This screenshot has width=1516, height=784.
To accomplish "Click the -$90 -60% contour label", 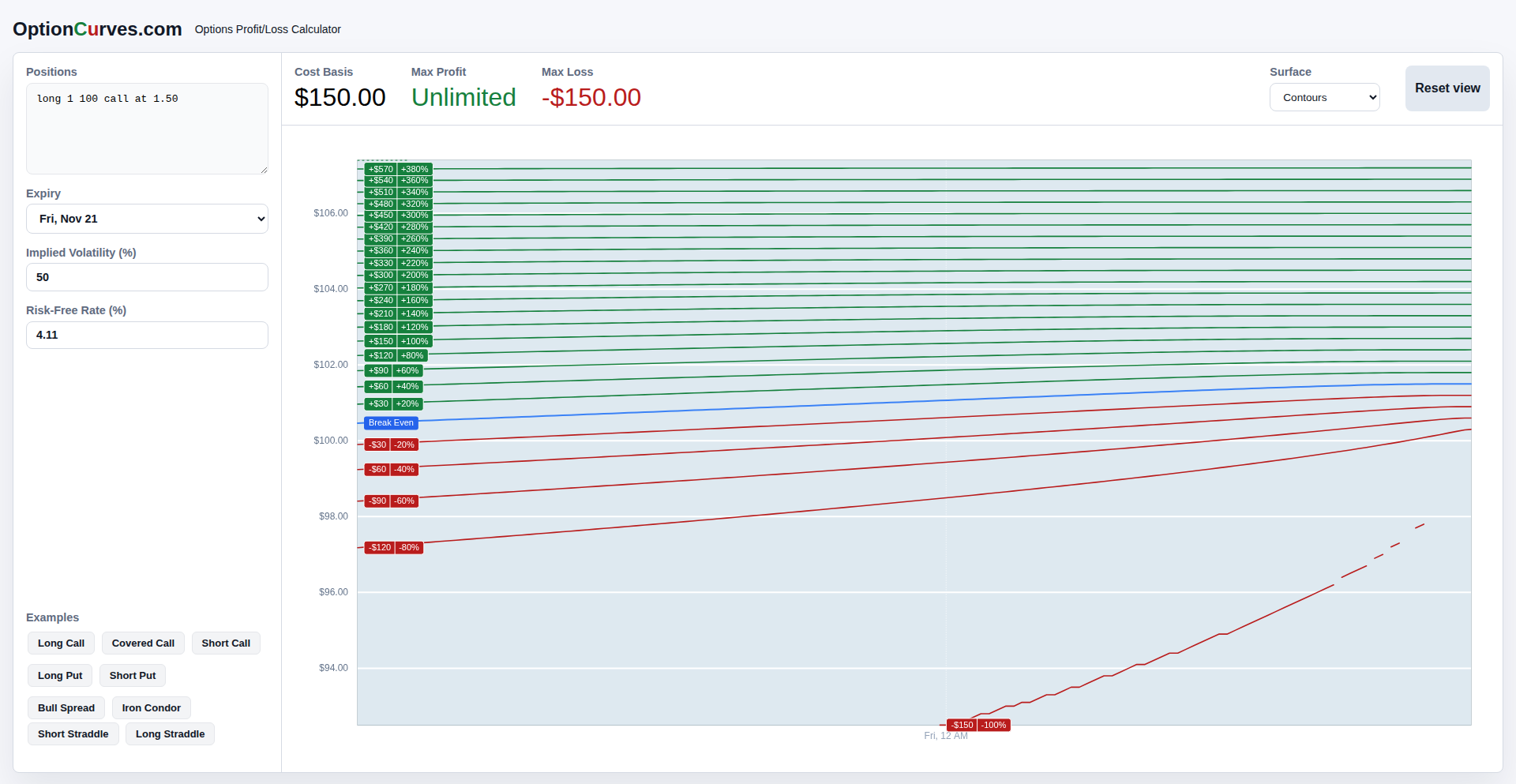I will point(391,501).
